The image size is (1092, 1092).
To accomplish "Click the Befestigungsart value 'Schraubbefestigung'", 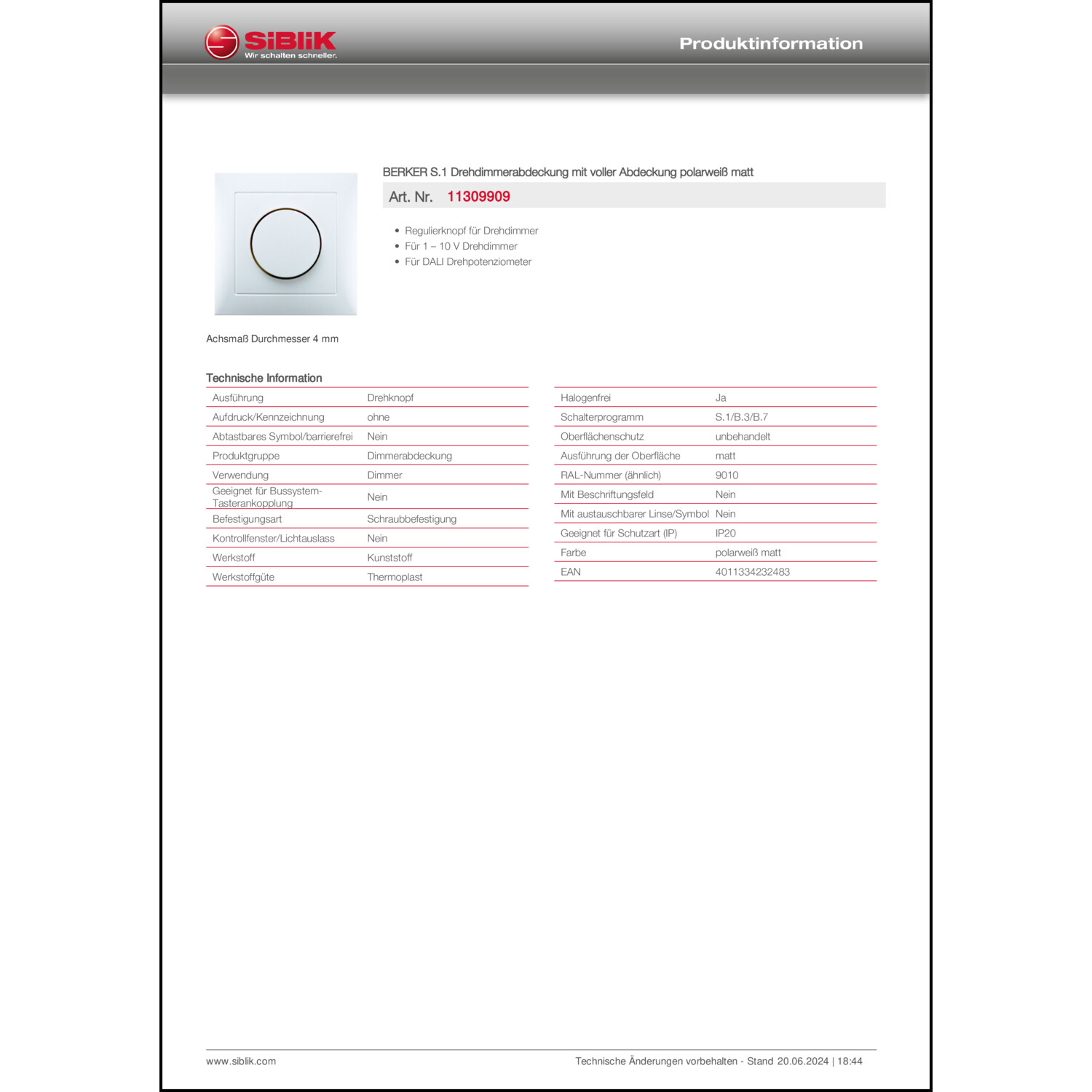I will click(412, 519).
